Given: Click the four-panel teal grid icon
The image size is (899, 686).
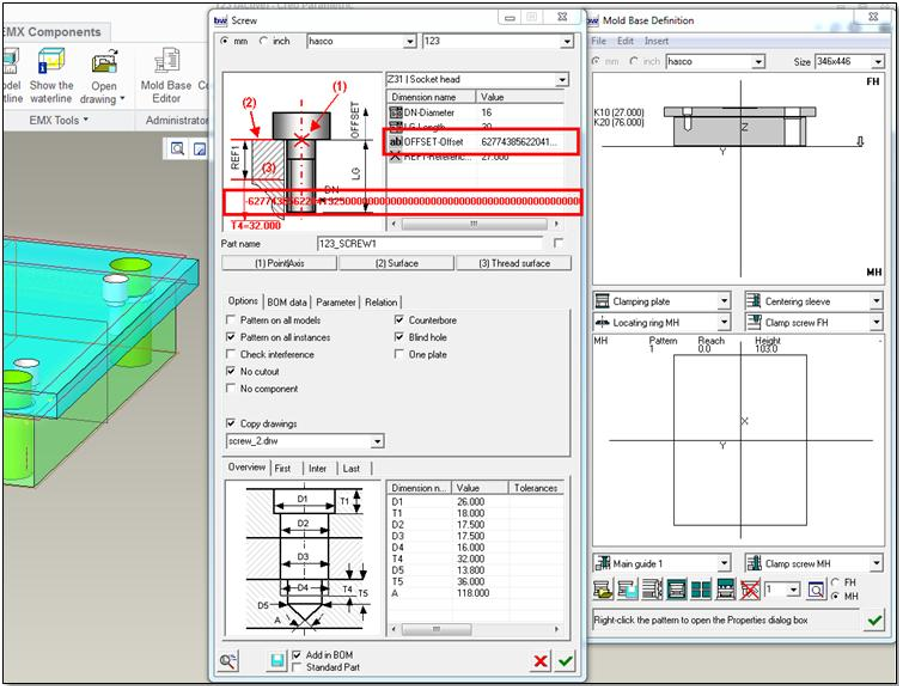Looking at the screenshot, I should (x=701, y=589).
